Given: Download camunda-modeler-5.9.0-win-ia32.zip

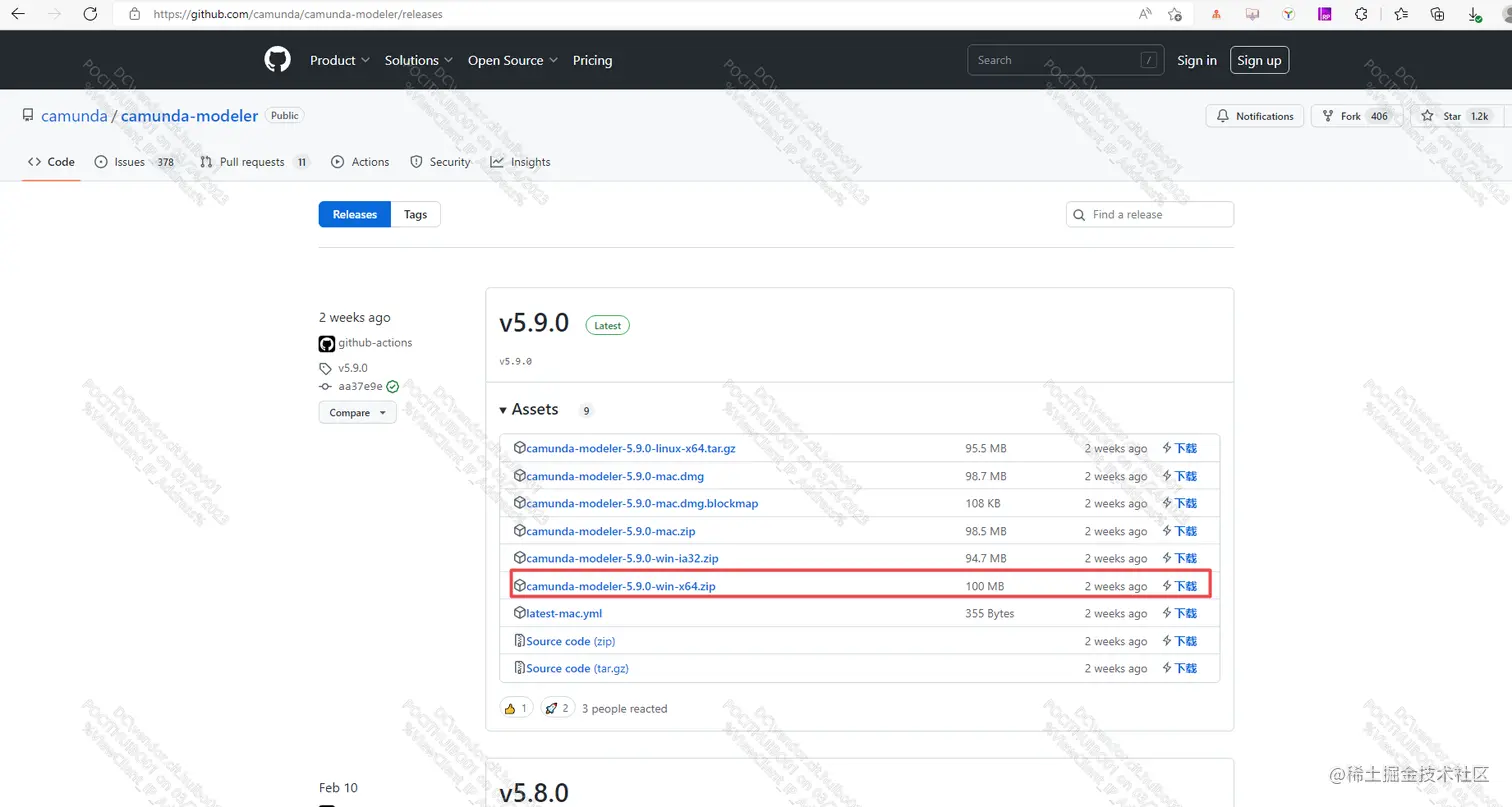Looking at the screenshot, I should 622,558.
